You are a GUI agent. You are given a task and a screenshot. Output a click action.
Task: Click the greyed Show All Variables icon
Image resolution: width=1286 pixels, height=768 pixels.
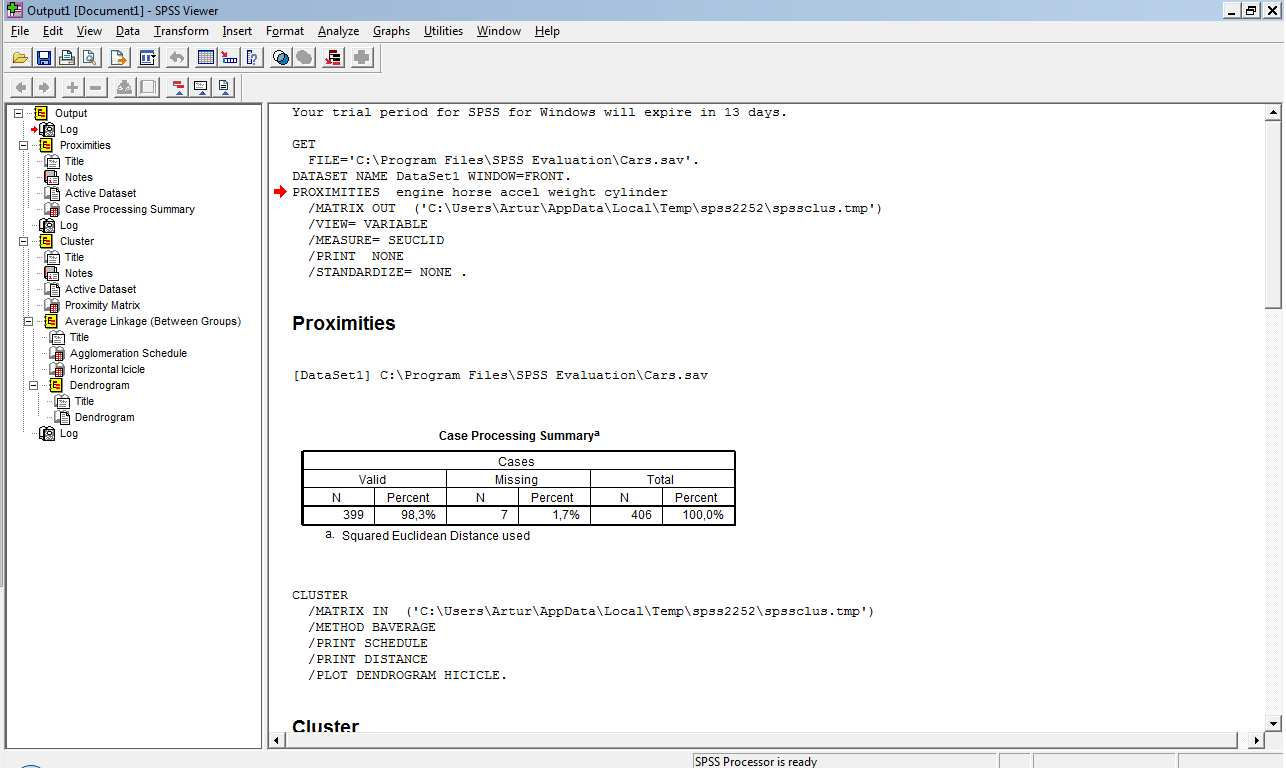(304, 58)
